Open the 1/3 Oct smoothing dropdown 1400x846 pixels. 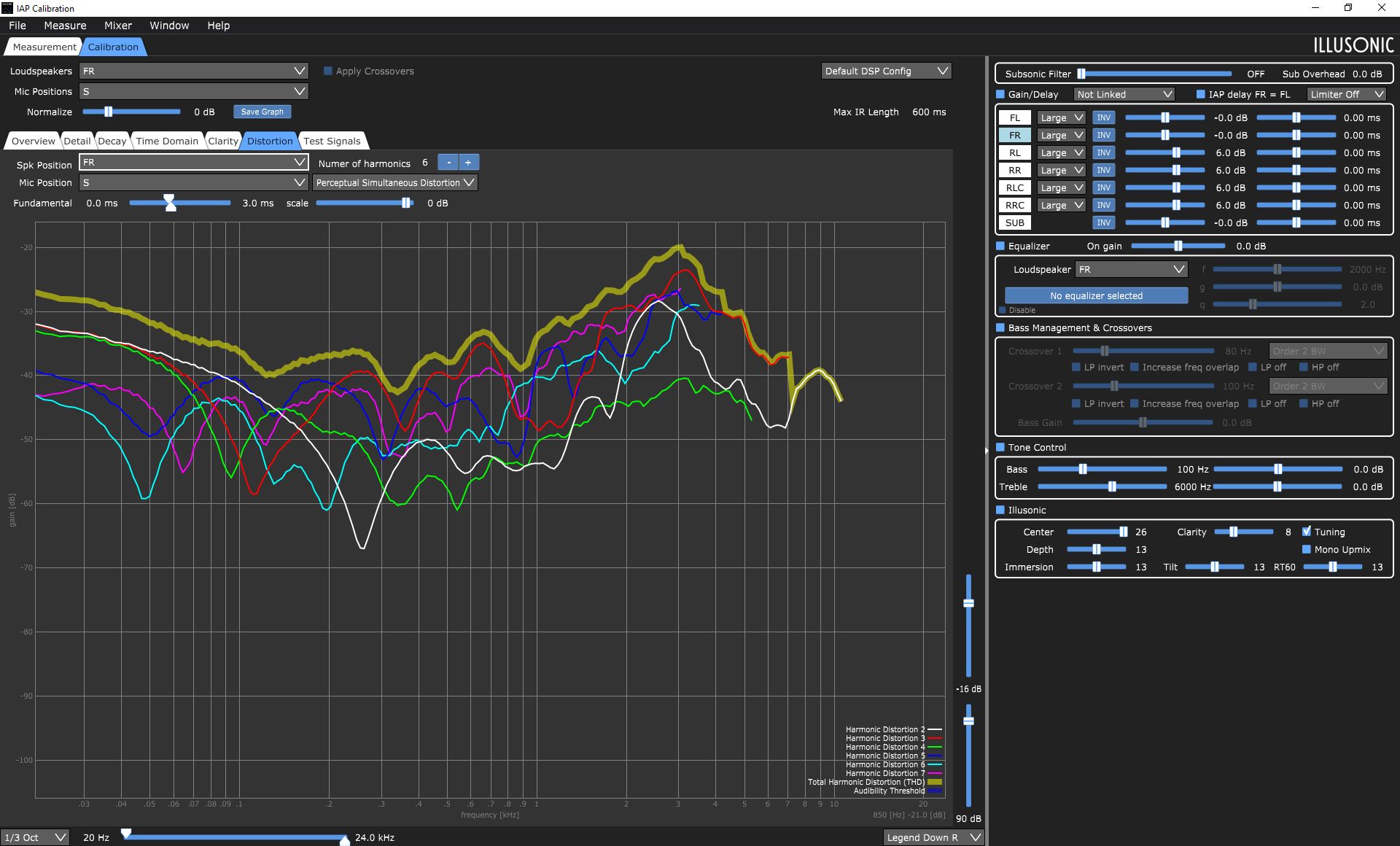pyautogui.click(x=34, y=837)
